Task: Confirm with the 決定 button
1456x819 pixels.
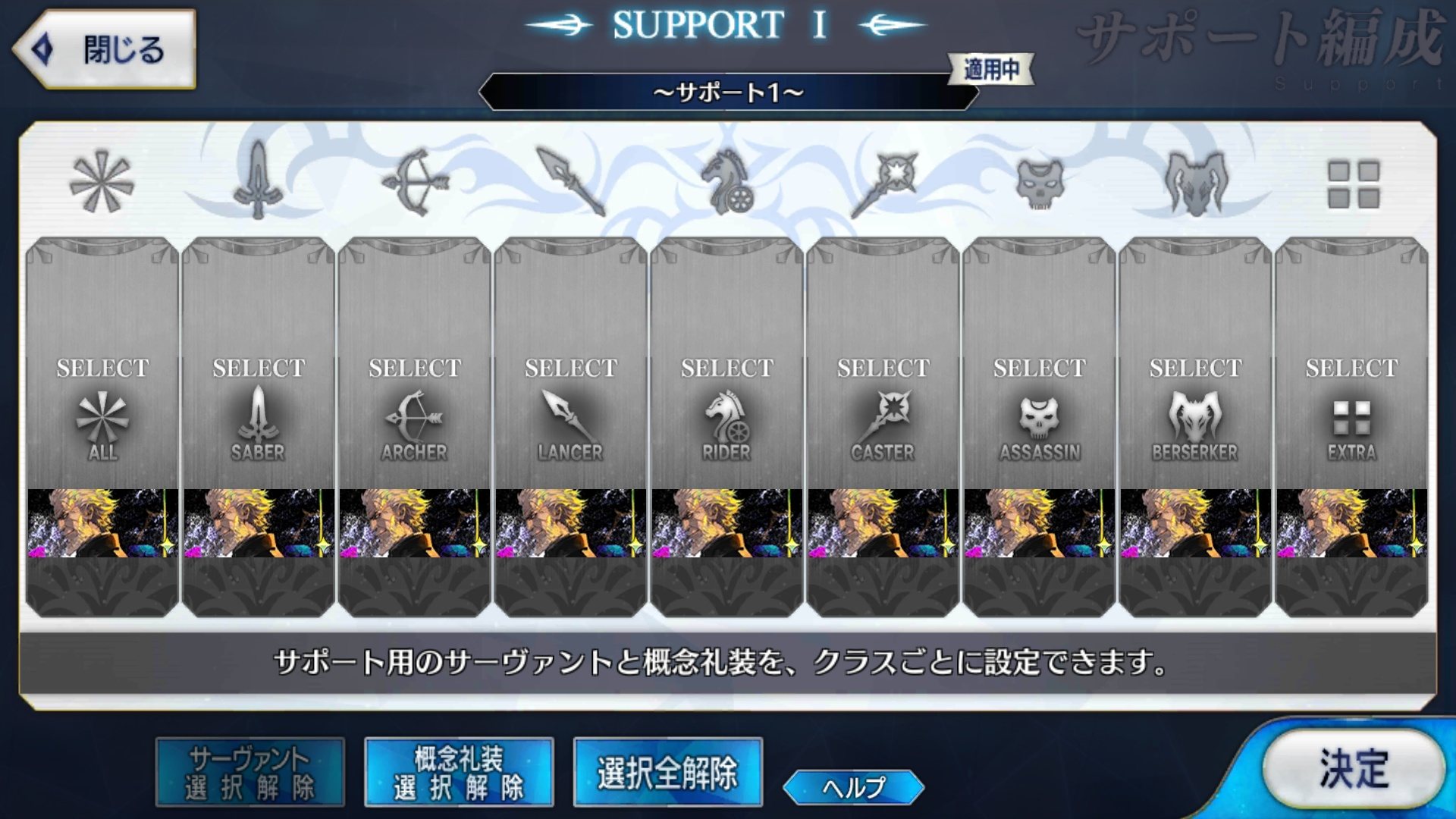Action: [1354, 769]
